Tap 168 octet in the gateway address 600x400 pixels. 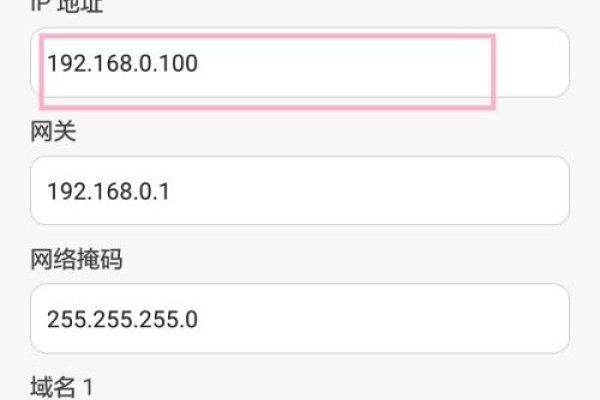(102, 191)
